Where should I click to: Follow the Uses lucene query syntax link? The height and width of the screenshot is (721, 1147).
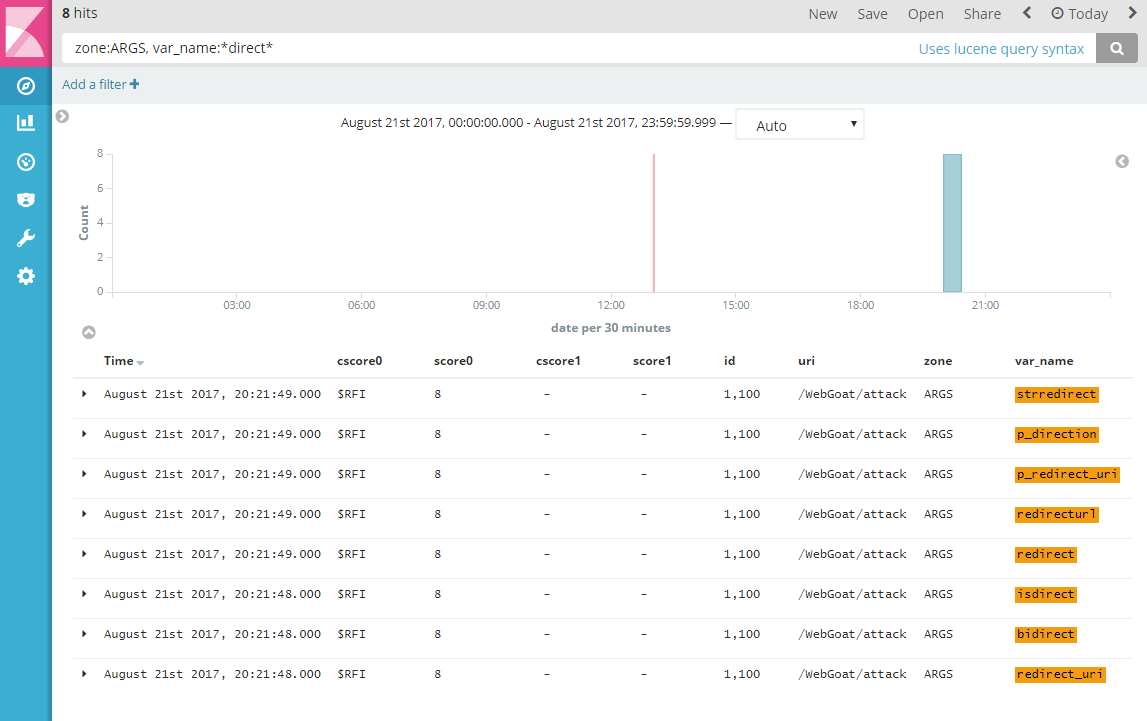pyautogui.click(x=1001, y=49)
